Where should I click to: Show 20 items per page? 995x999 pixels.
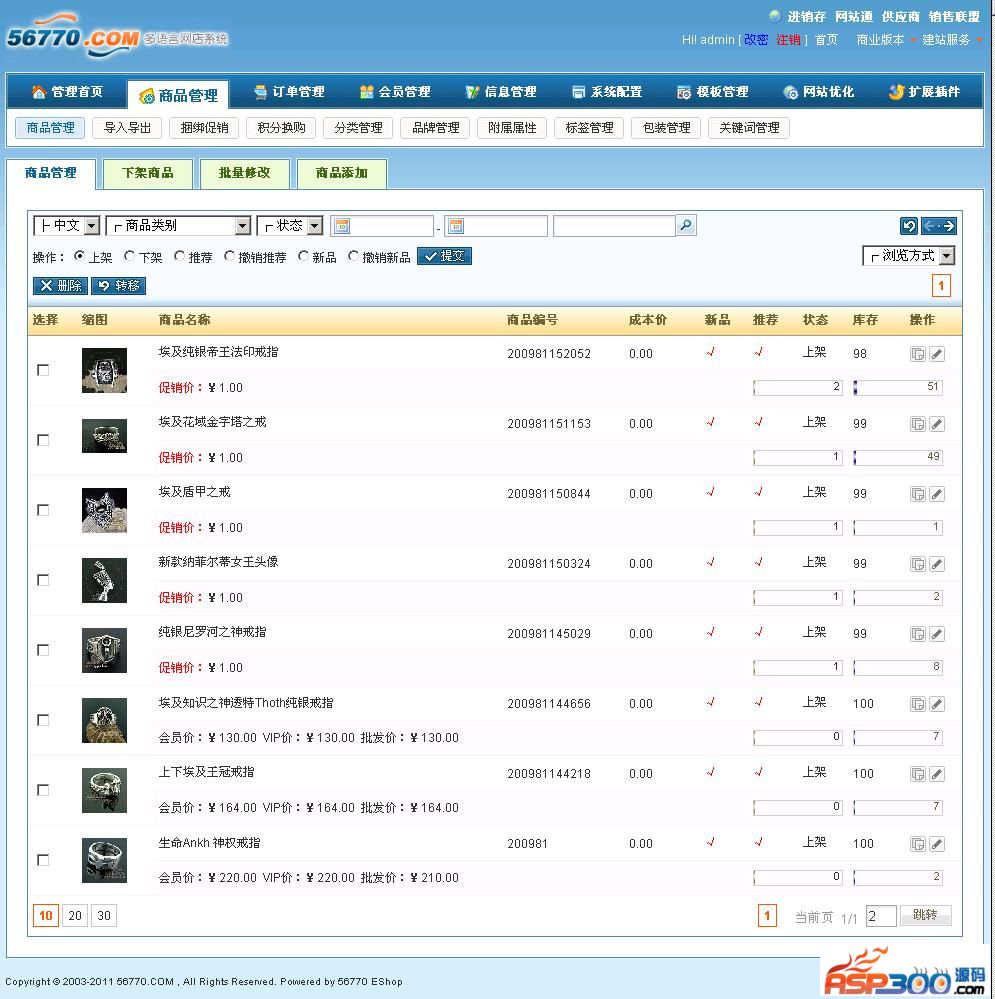(75, 916)
